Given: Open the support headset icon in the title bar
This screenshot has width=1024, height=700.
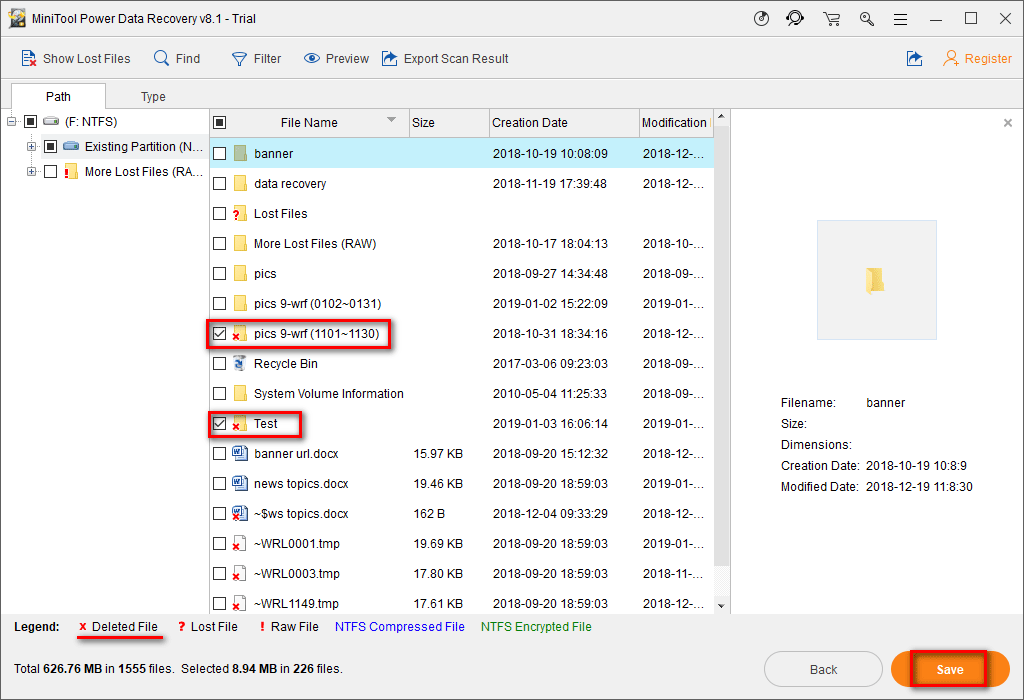Looking at the screenshot, I should [795, 18].
